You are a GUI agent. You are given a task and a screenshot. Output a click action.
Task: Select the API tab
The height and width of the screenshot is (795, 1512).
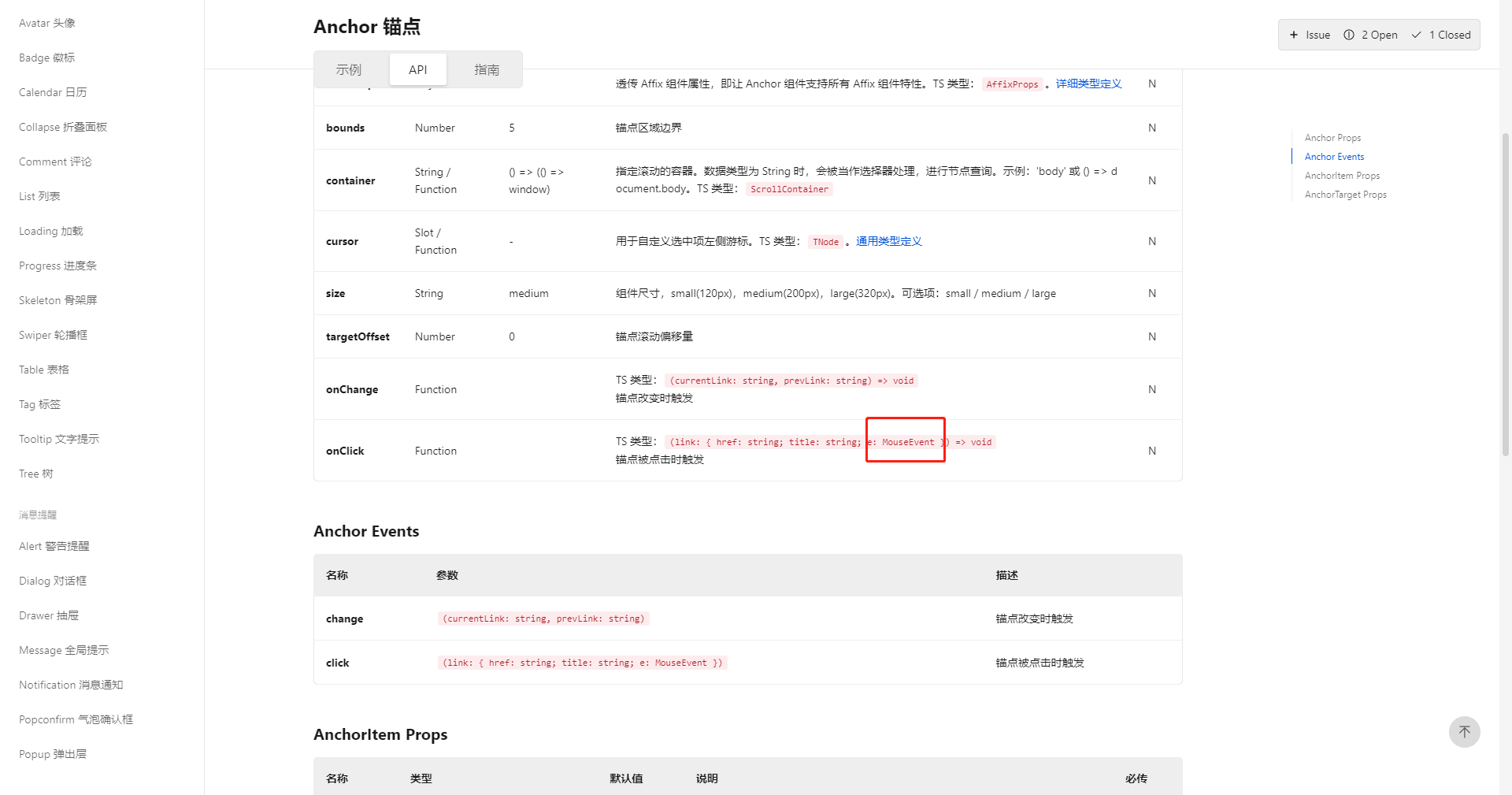click(x=418, y=69)
